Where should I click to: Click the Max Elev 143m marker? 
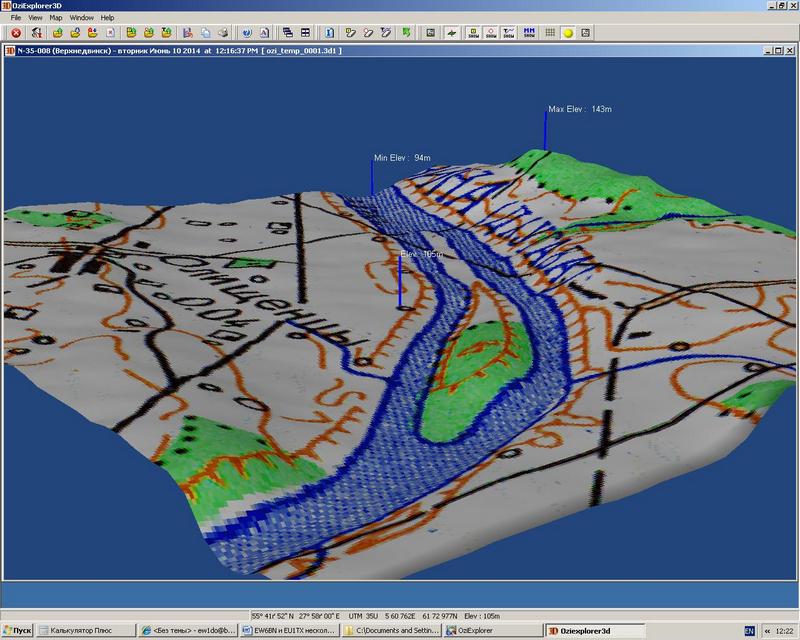580,109
